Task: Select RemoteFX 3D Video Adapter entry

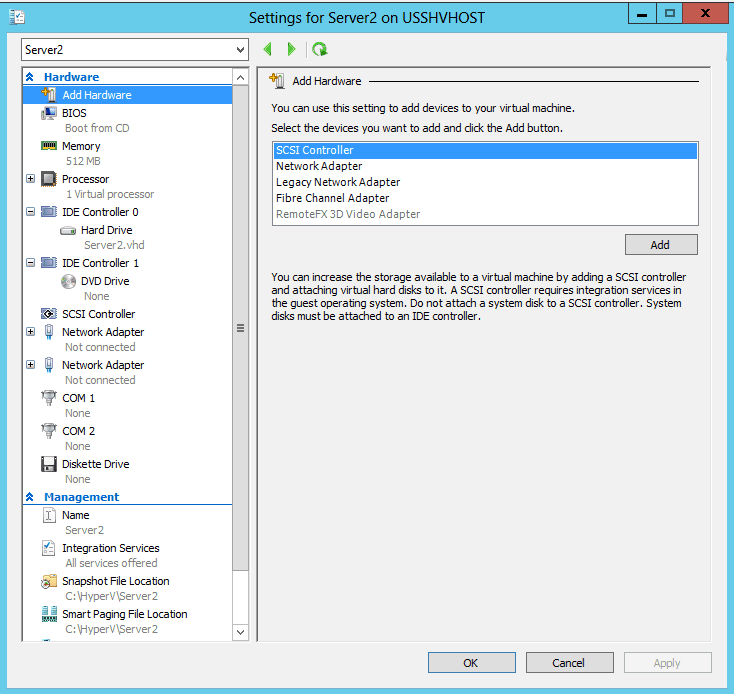Action: pos(485,214)
